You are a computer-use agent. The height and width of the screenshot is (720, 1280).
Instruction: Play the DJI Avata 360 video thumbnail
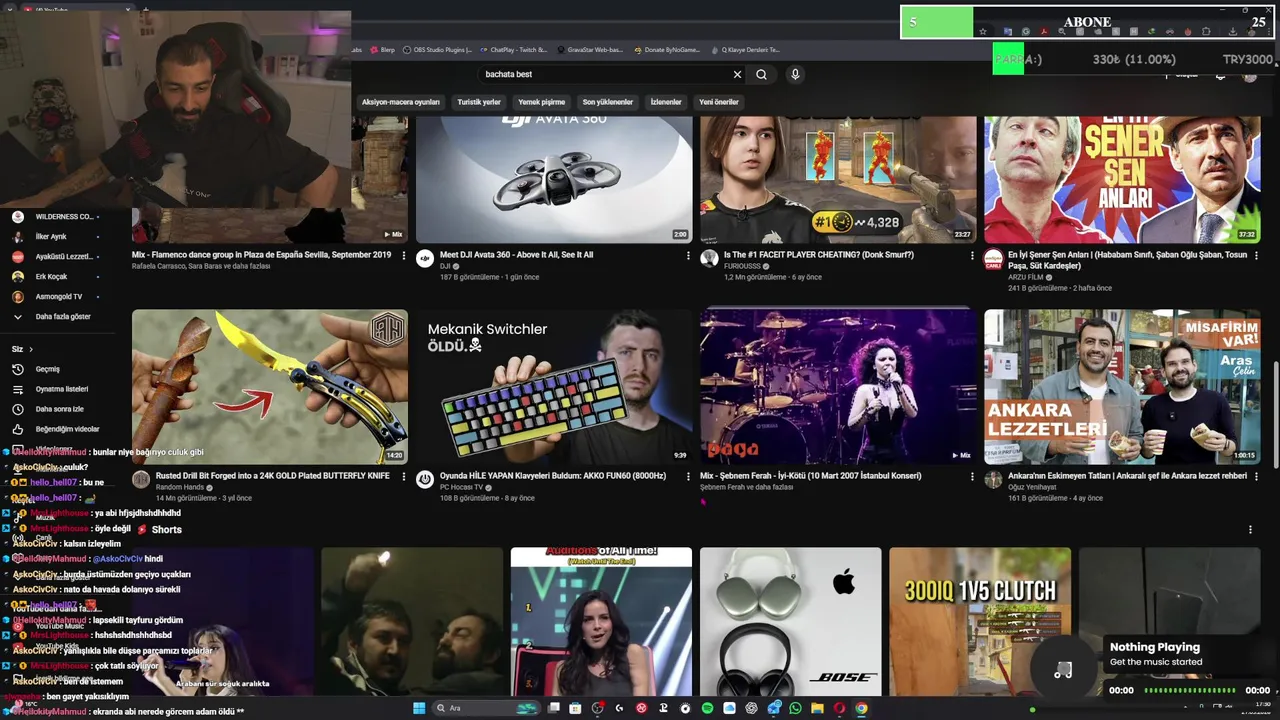coord(554,179)
